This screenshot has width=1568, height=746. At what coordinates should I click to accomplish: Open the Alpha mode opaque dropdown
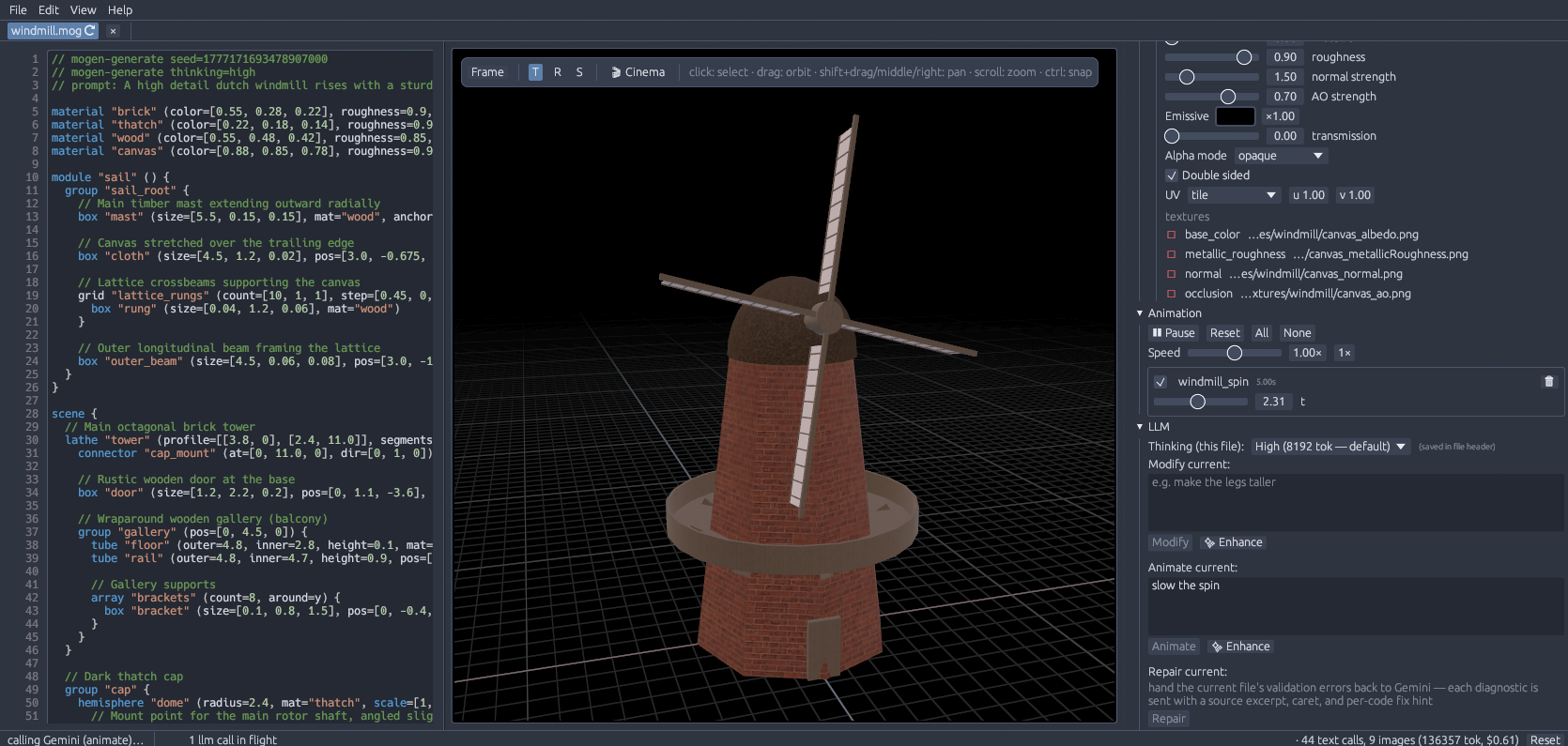coord(1280,156)
